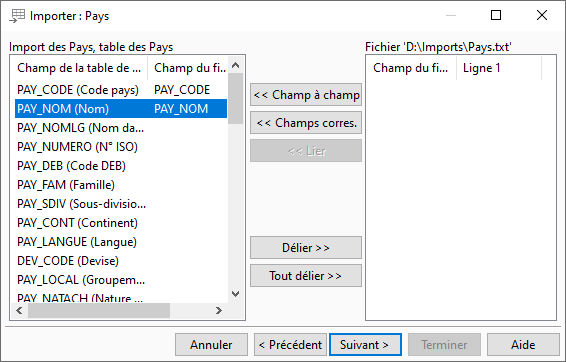566x362 pixels.
Task: Click the '<< Champs corres.' button
Action: [306, 123]
